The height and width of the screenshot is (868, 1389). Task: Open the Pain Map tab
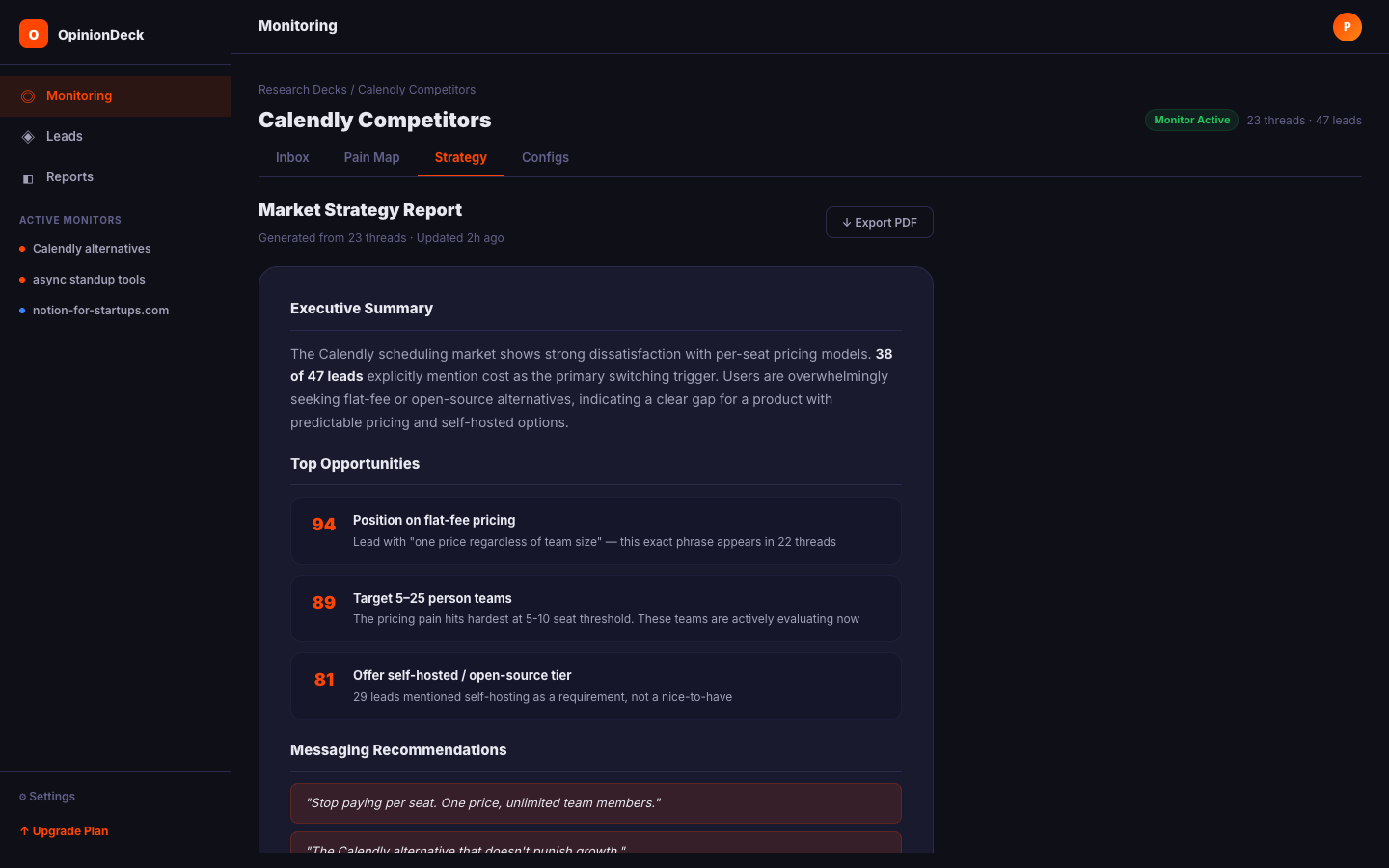[371, 157]
